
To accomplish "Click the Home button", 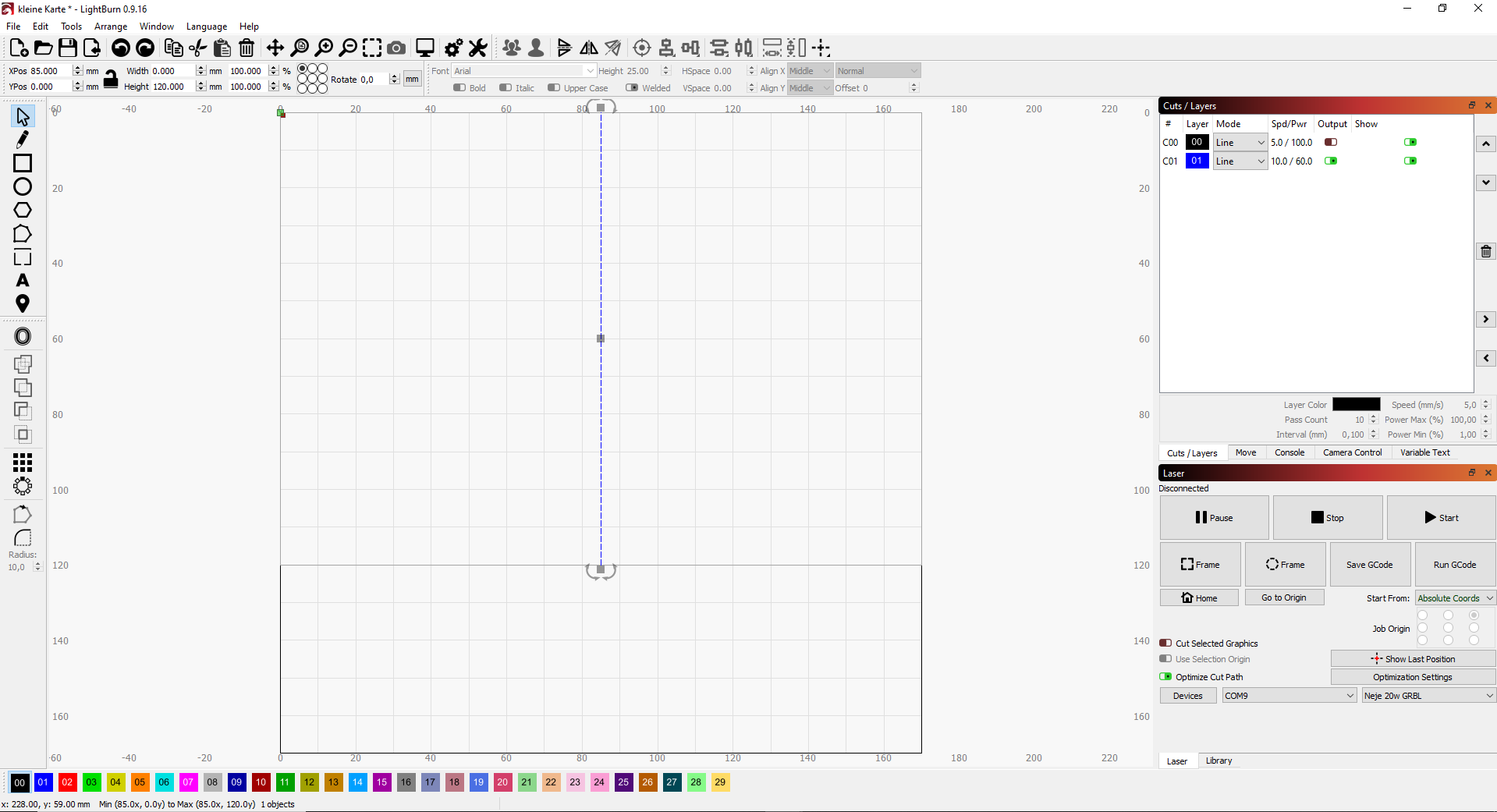I will pos(1199,597).
